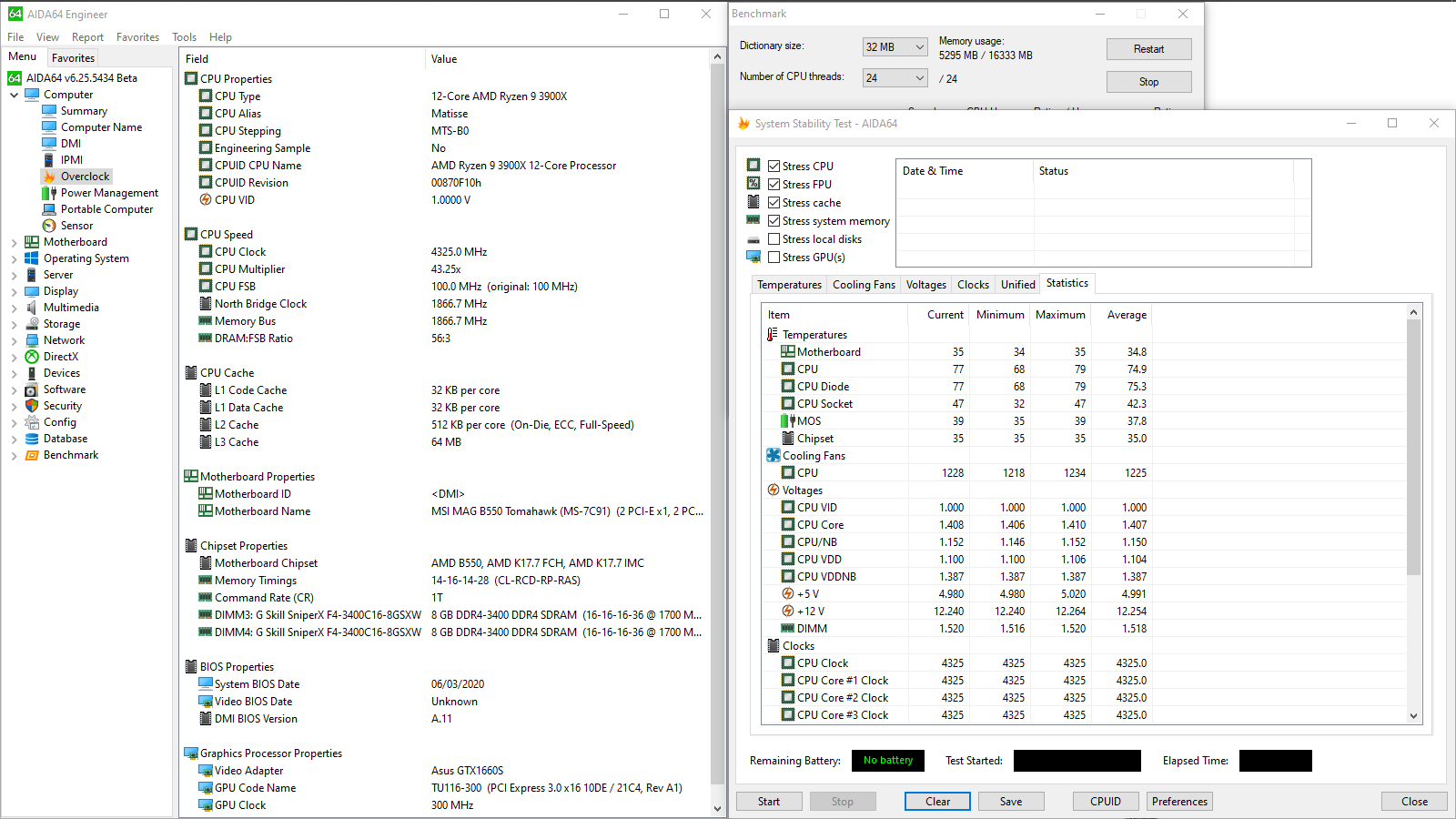
Task: Switch to Favorites panel tab
Action: click(73, 58)
